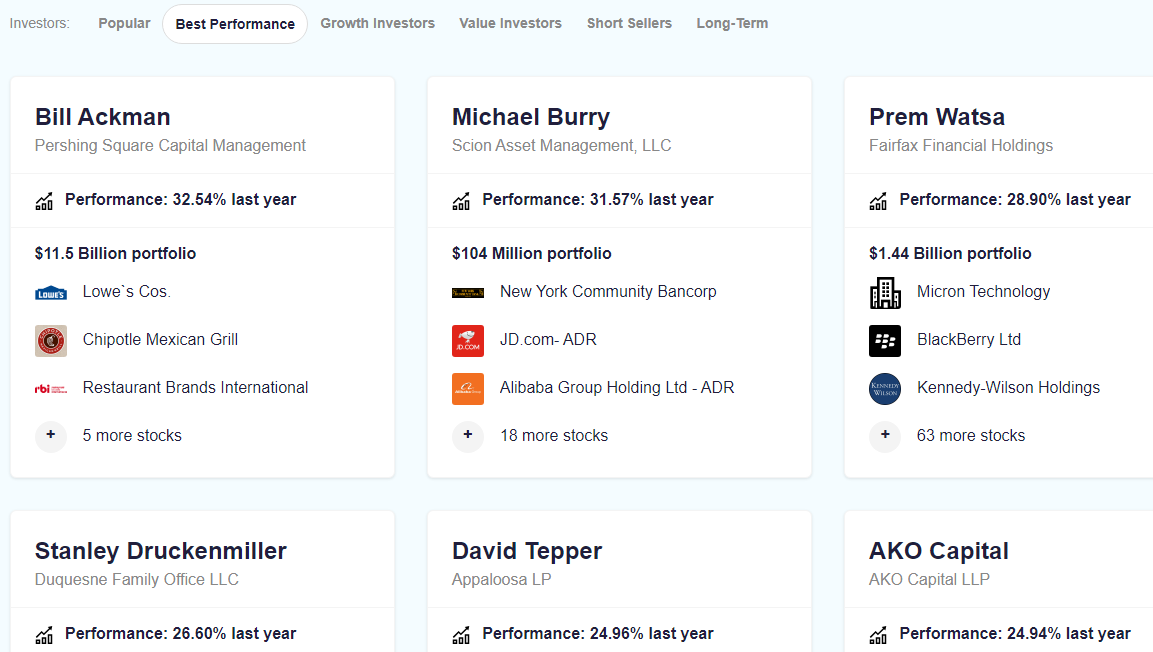Click performance chart icon in AKO Capital card

click(x=878, y=634)
